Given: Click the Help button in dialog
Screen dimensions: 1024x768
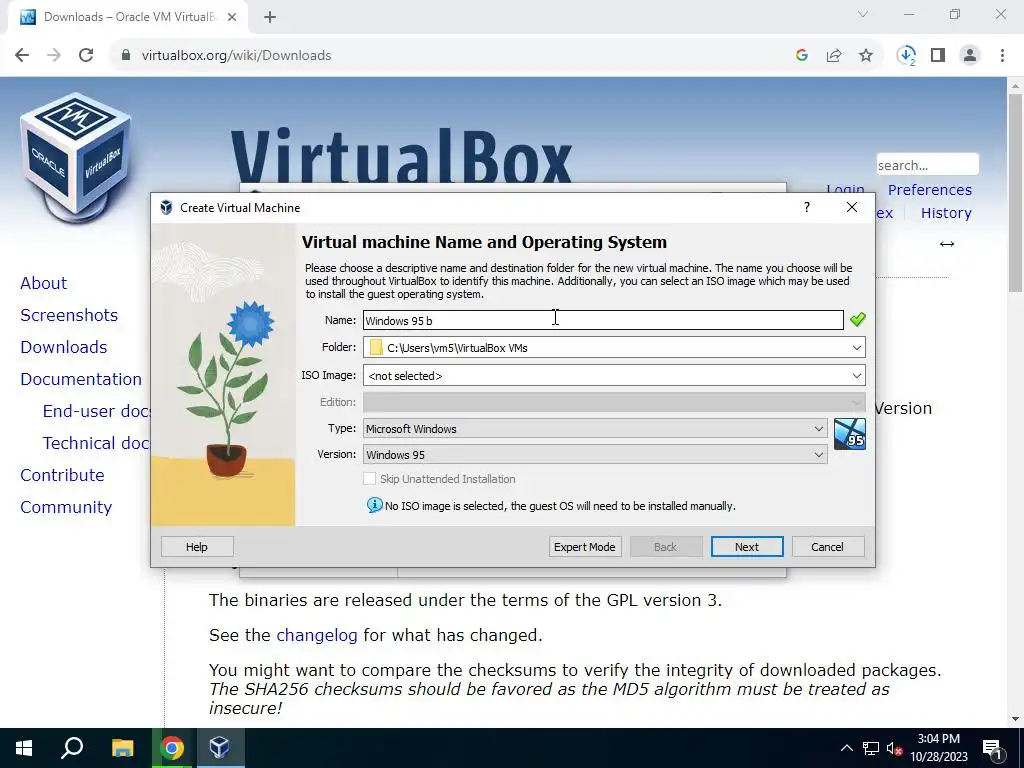Looking at the screenshot, I should [x=197, y=547].
